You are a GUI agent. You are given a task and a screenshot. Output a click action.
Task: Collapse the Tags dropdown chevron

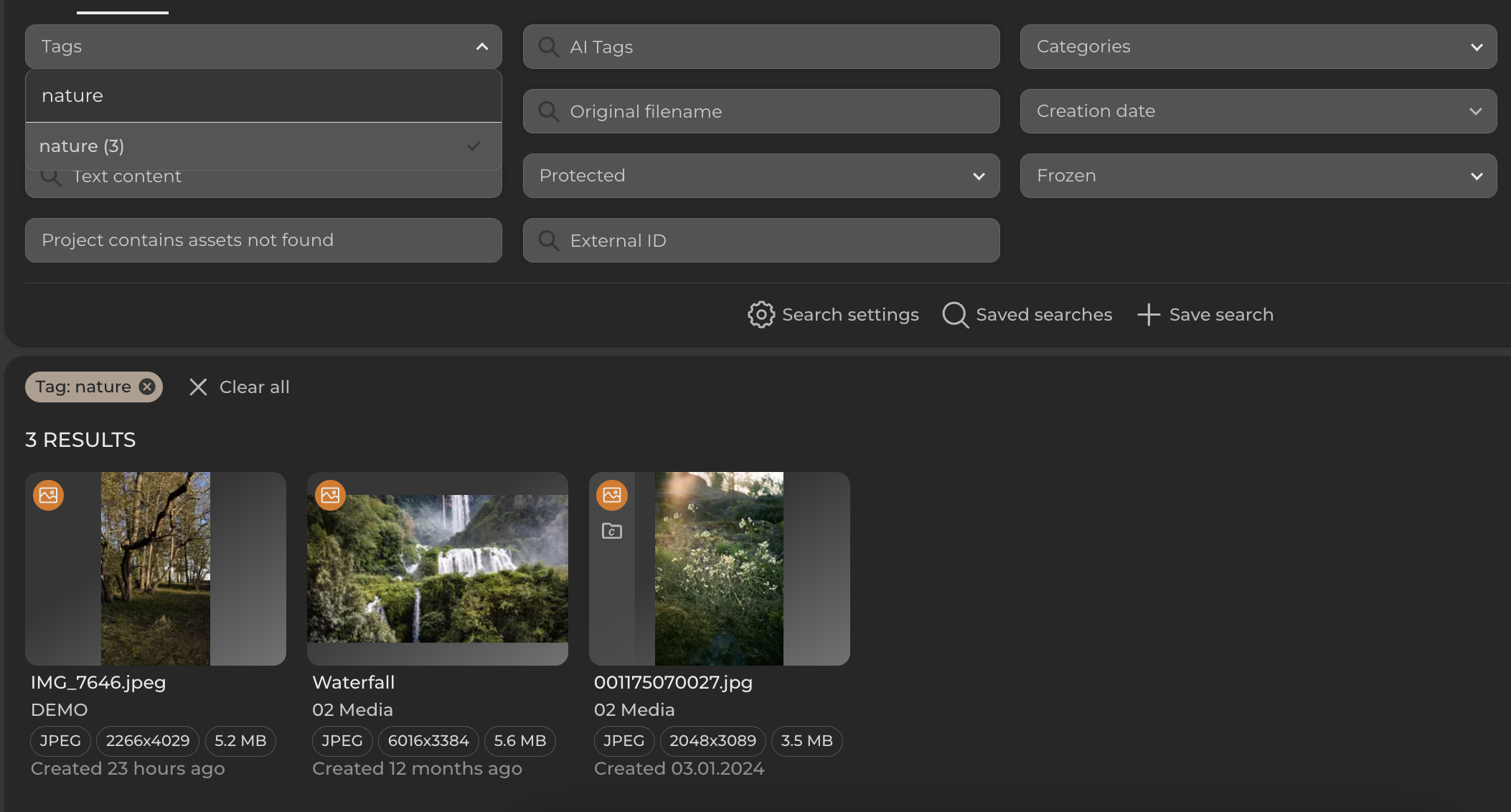click(482, 47)
